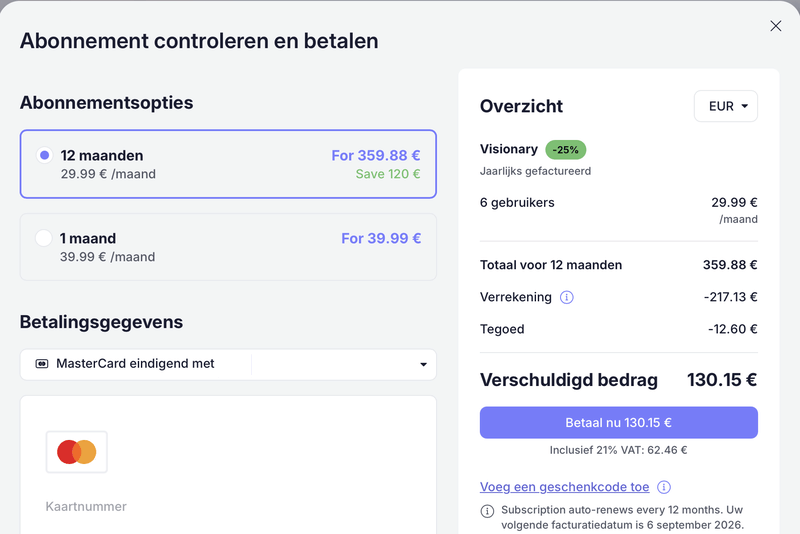The height and width of the screenshot is (534, 800).
Task: Click the For 39.99 € monthly price
Action: click(x=381, y=238)
